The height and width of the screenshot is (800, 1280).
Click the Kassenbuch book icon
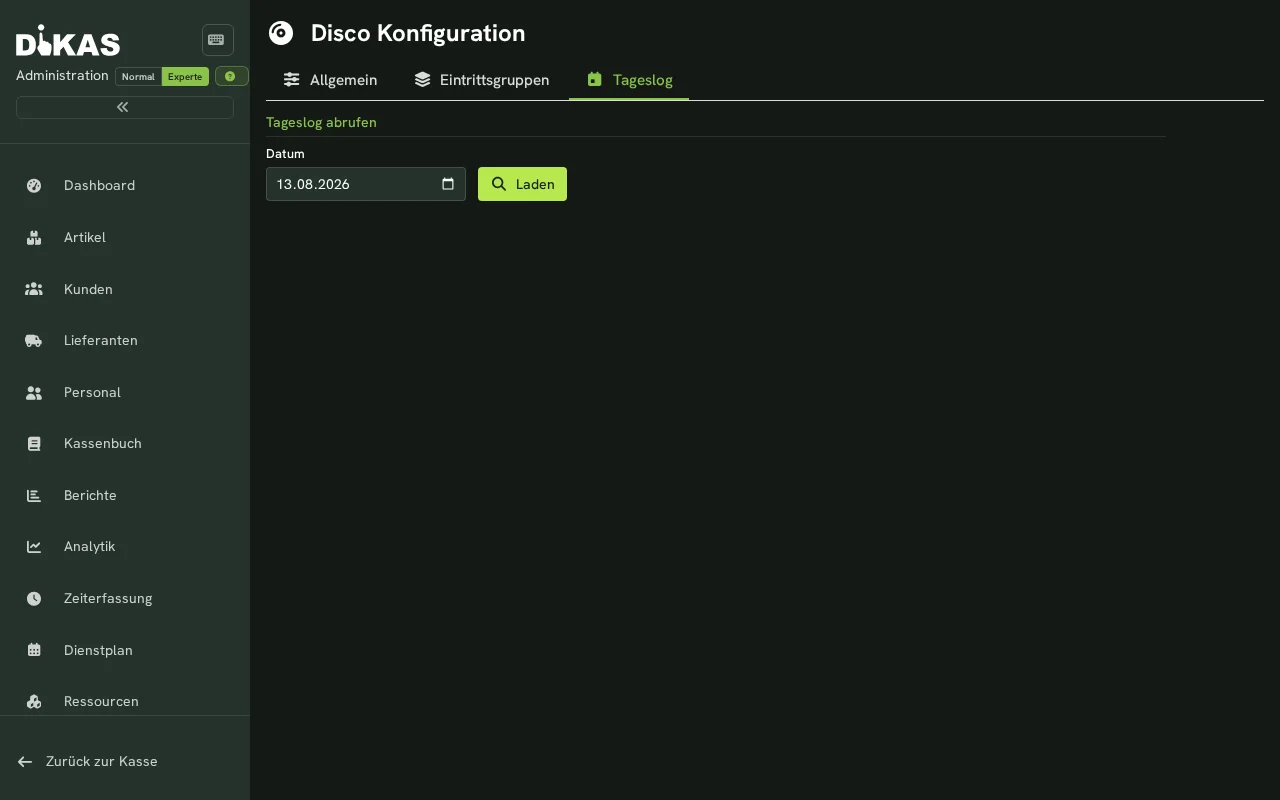coord(34,443)
